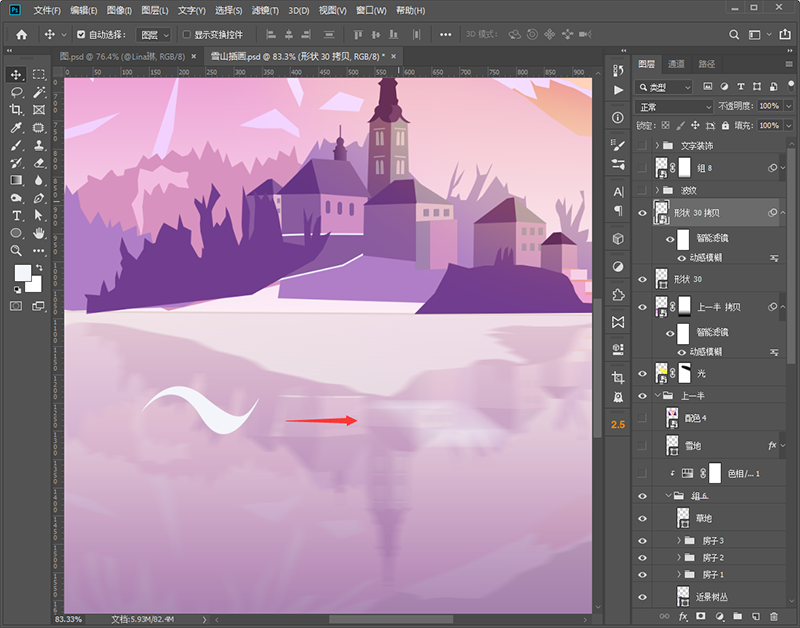Viewport: 800px width, 628px height.
Task: Select the Horizontal Type tool
Action: click(17, 215)
